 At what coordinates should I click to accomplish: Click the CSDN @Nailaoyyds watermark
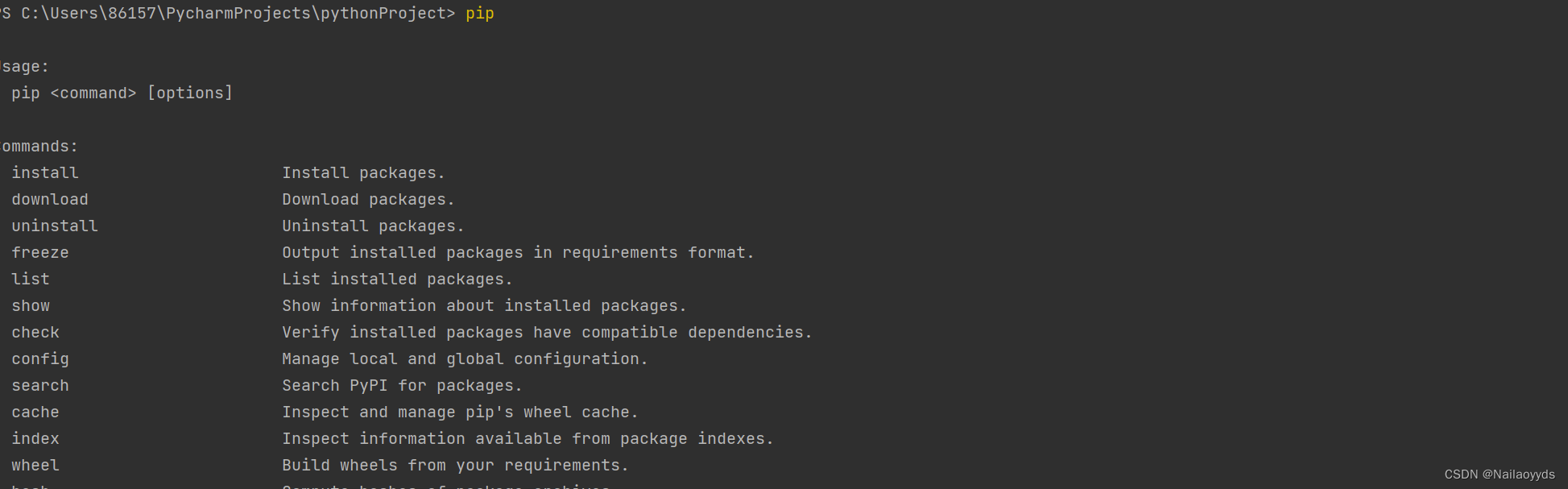1500,474
